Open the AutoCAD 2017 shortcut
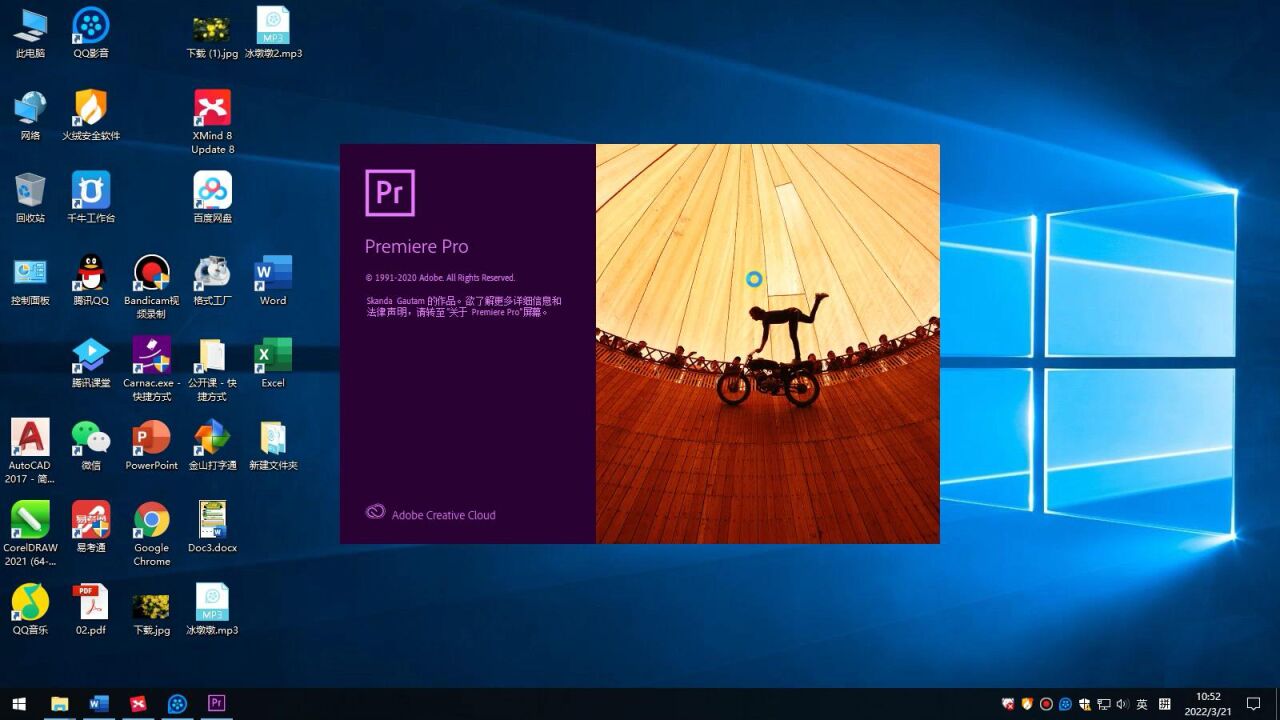1280x720 pixels. 30,451
